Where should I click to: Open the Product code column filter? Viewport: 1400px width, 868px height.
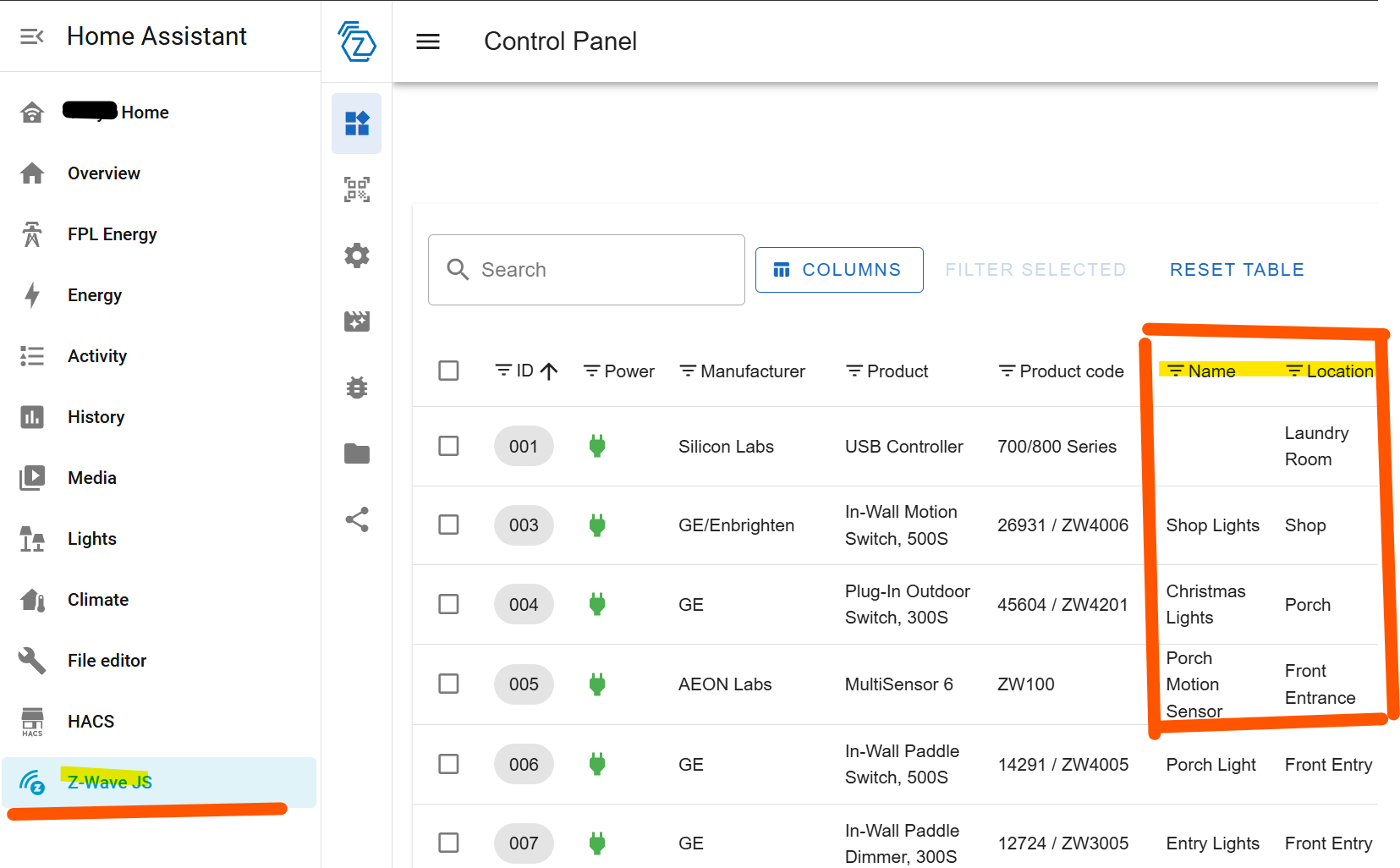pyautogui.click(x=1007, y=371)
